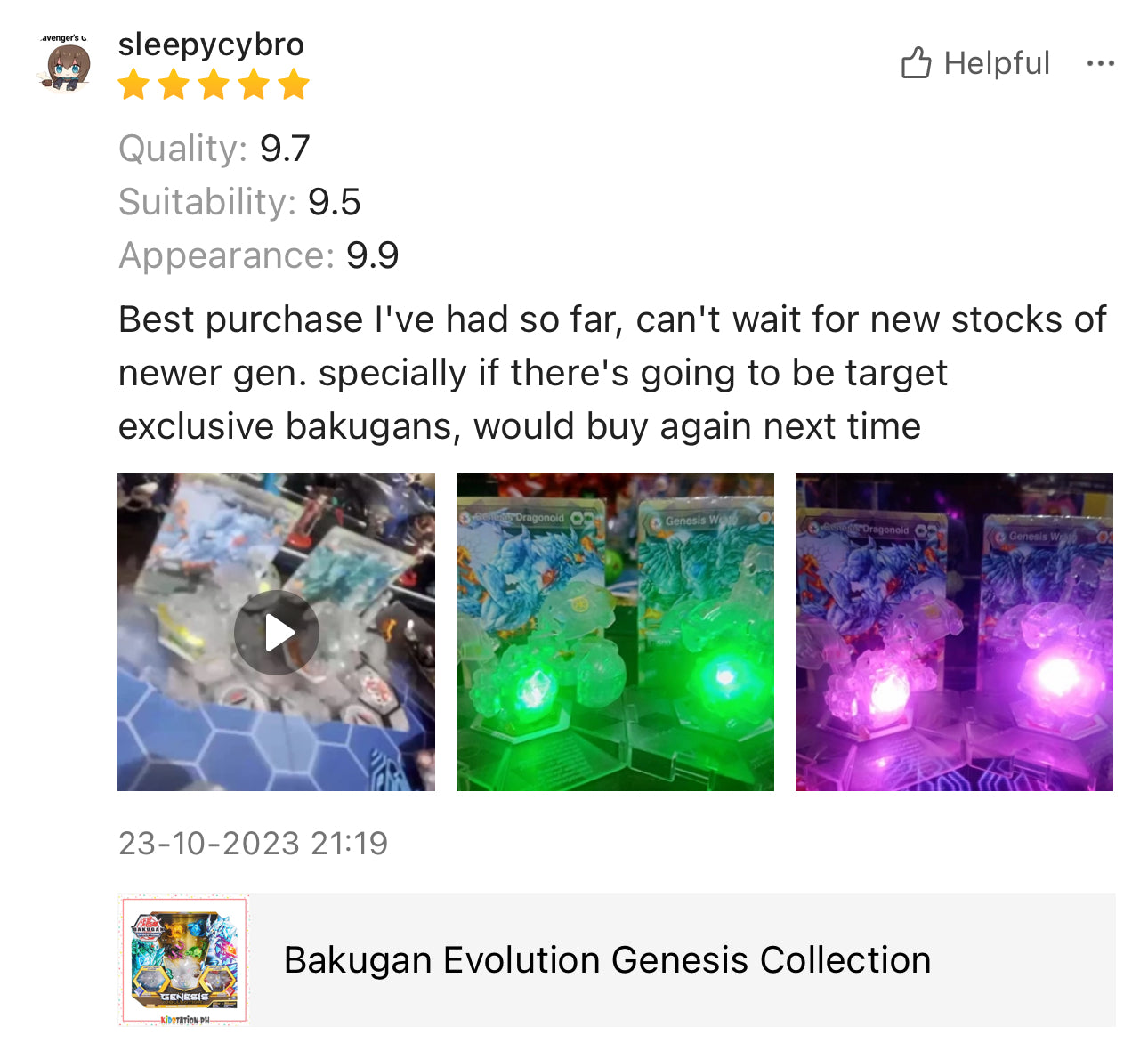
Task: Open the sleepycybro username profile
Action: [211, 44]
